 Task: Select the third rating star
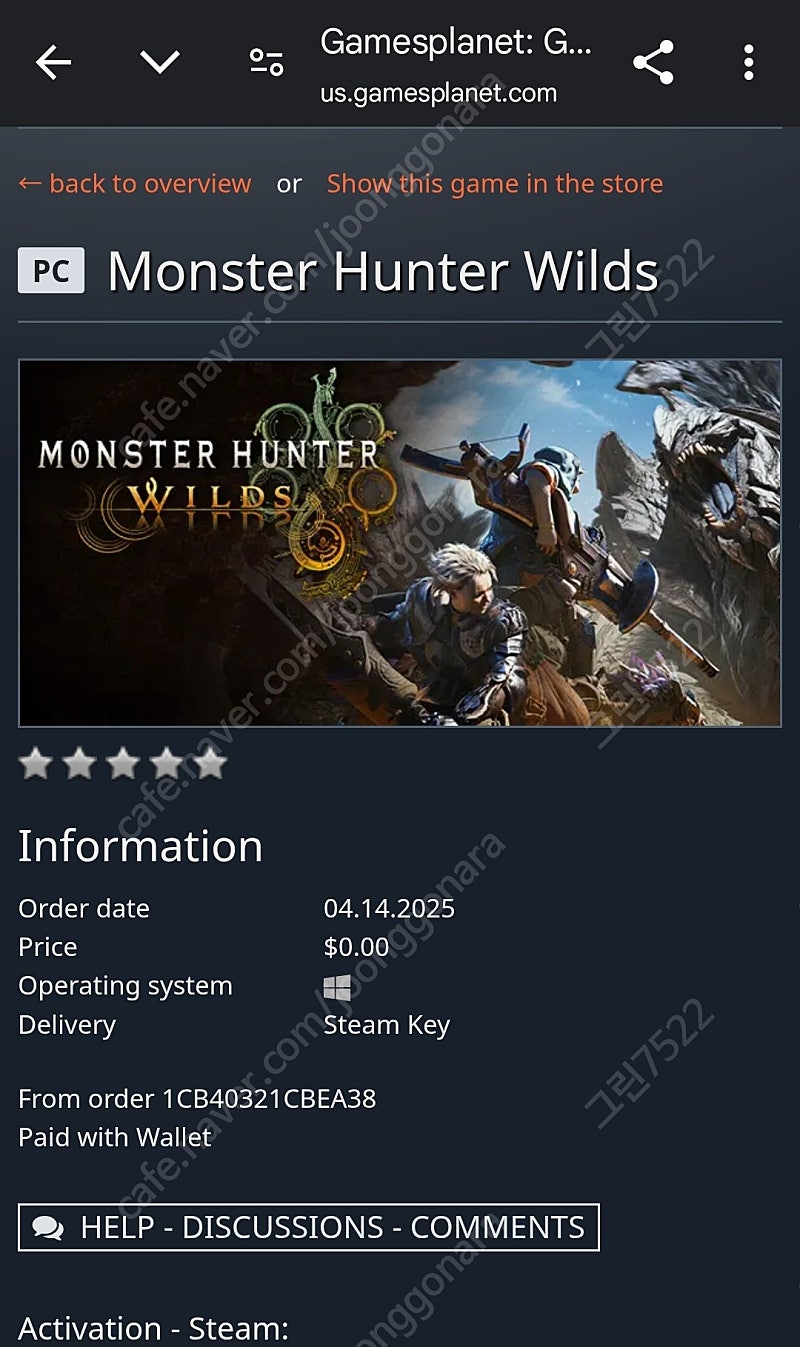point(123,764)
